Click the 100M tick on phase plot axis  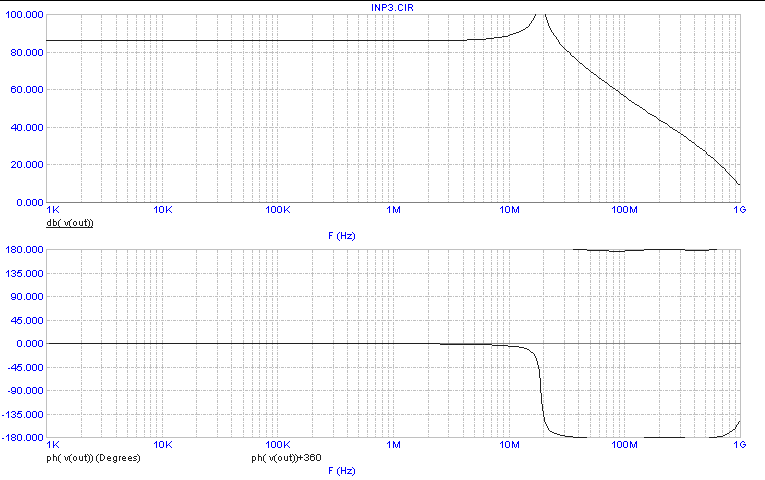[x=624, y=445]
